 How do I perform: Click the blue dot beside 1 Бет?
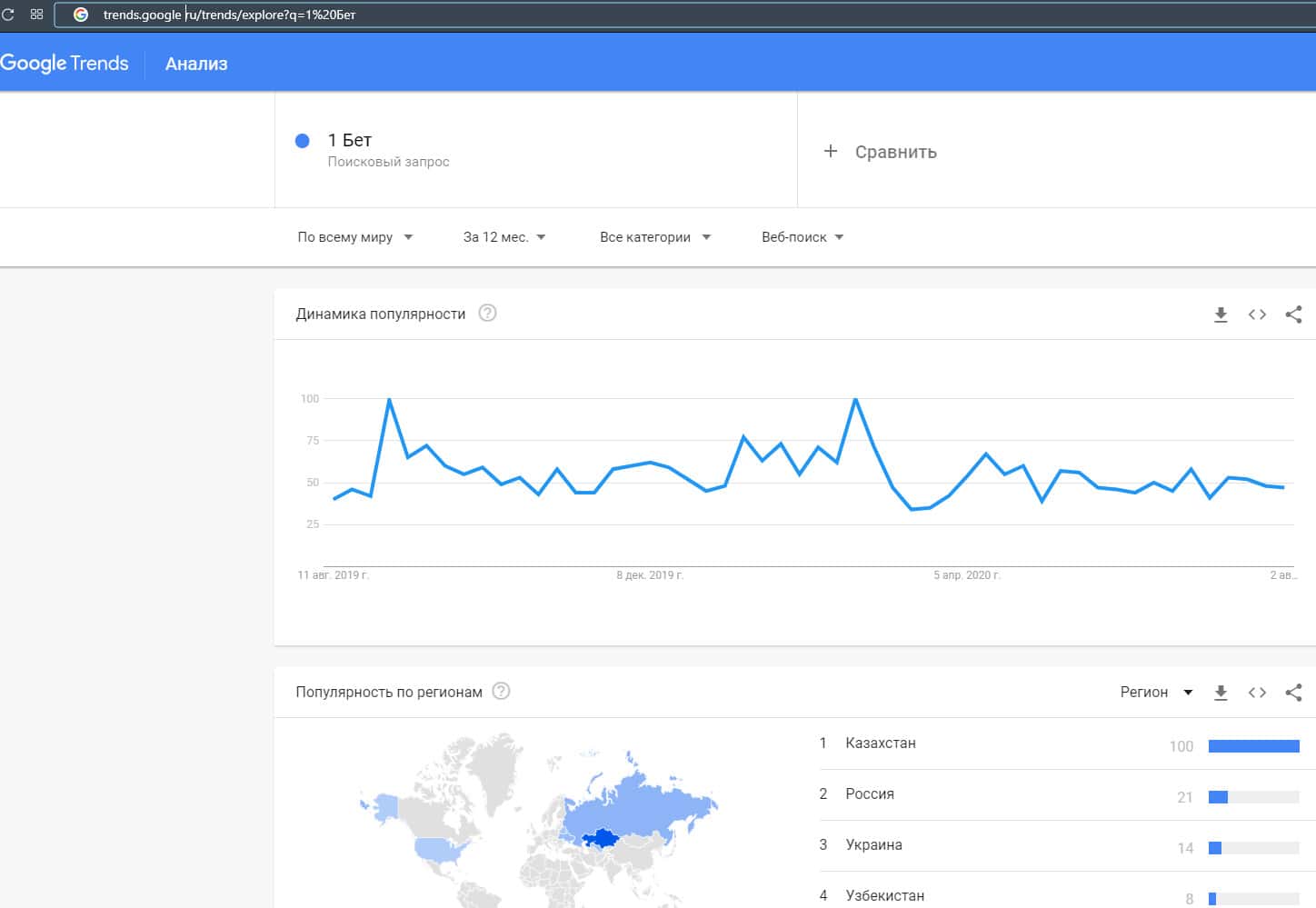pos(303,141)
